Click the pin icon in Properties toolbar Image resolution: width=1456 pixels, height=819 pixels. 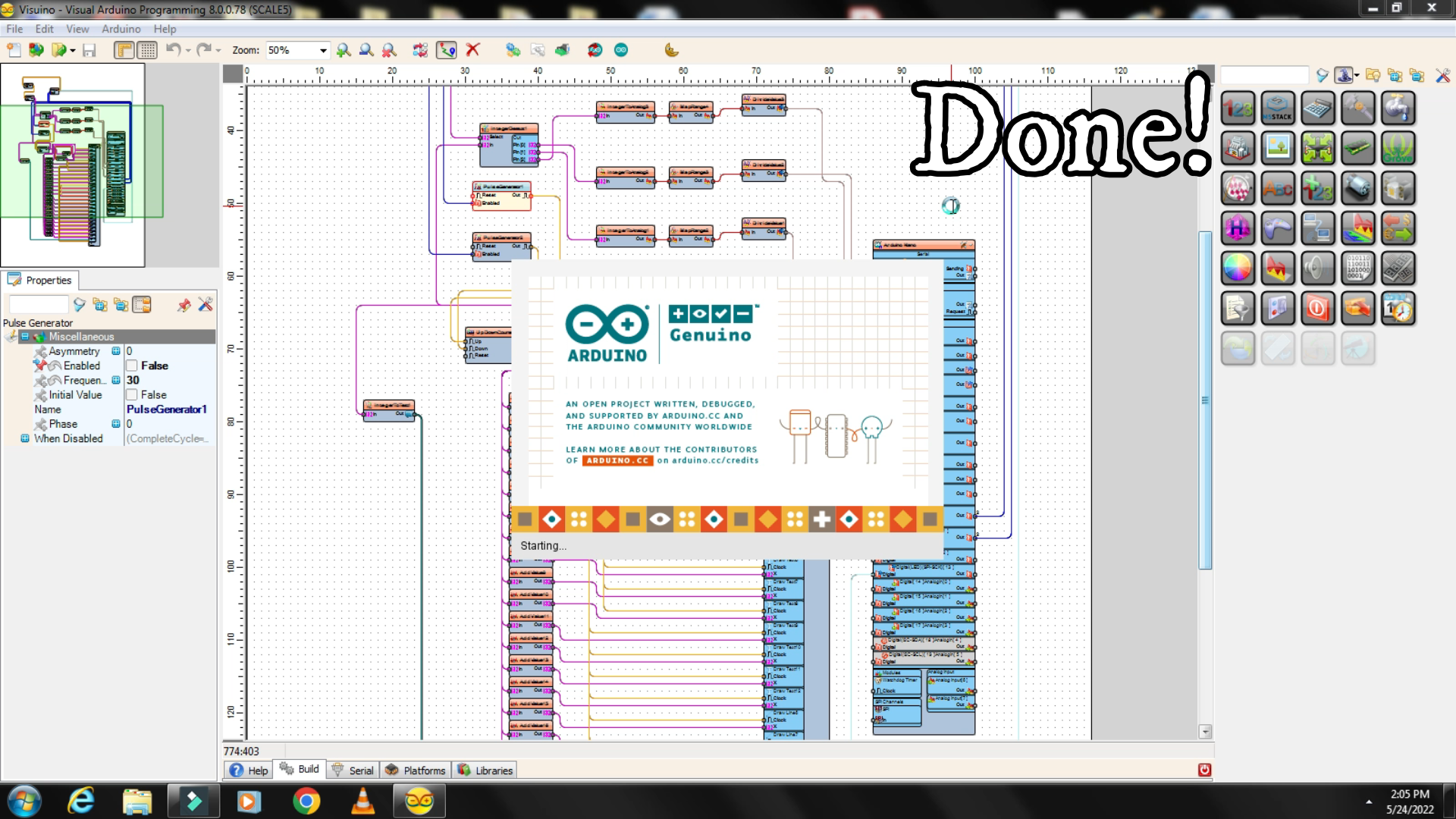[x=184, y=305]
